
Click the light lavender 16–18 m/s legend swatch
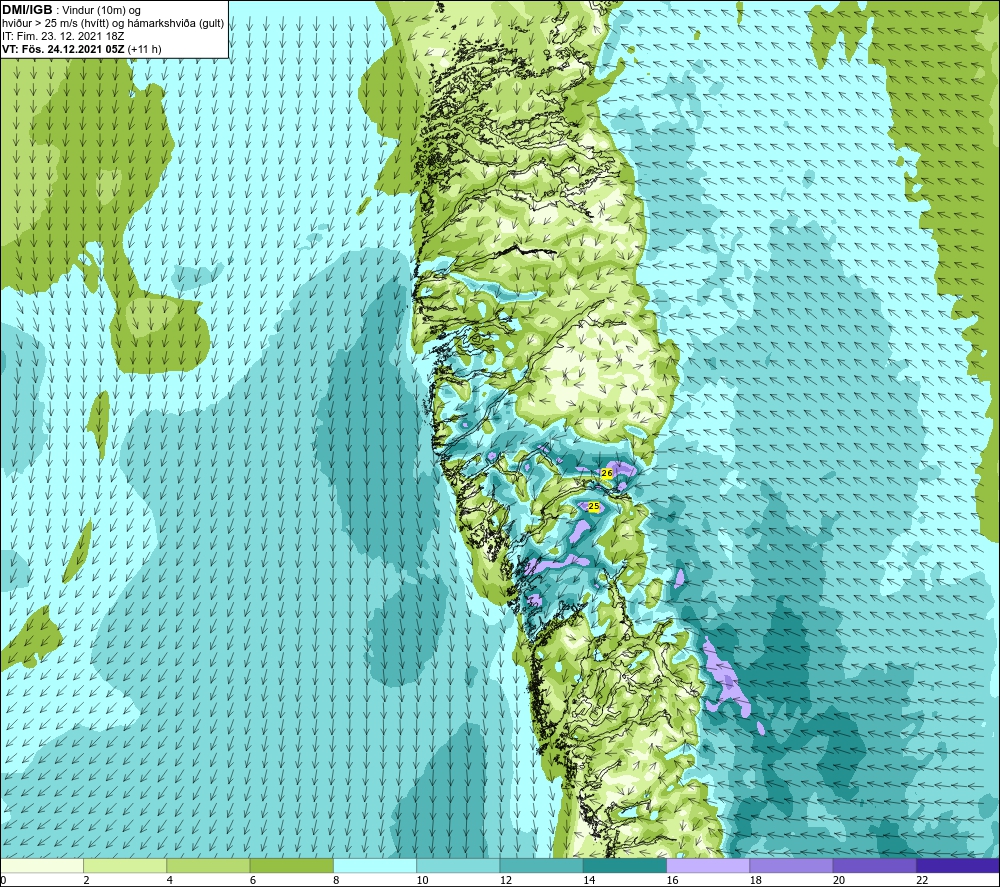click(708, 866)
